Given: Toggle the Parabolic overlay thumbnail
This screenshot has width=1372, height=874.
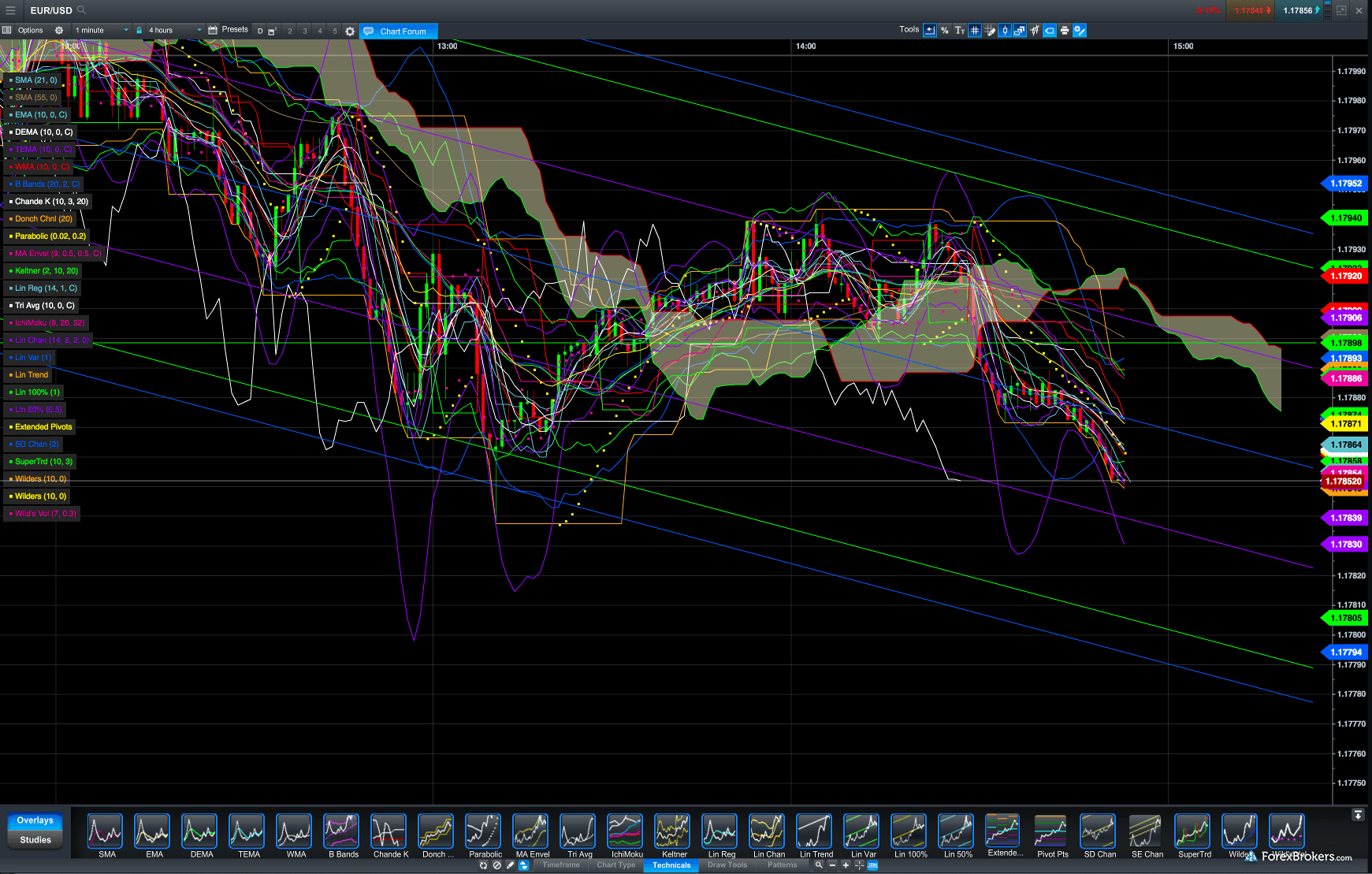Looking at the screenshot, I should coord(483,831).
